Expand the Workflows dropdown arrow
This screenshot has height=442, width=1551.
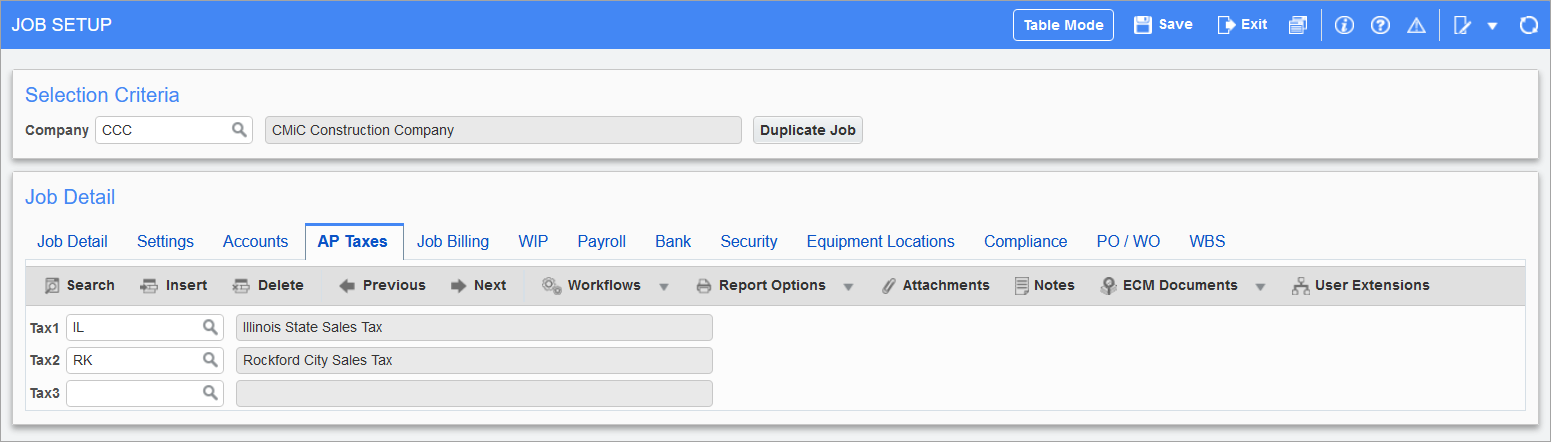663,287
